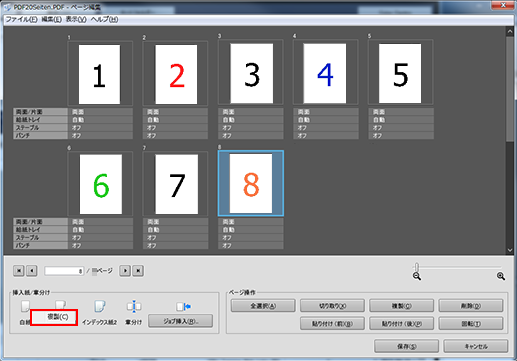Screen dimensions: 517x361
Task: Jump to the first page with the navigation button
Action: coord(19,271)
